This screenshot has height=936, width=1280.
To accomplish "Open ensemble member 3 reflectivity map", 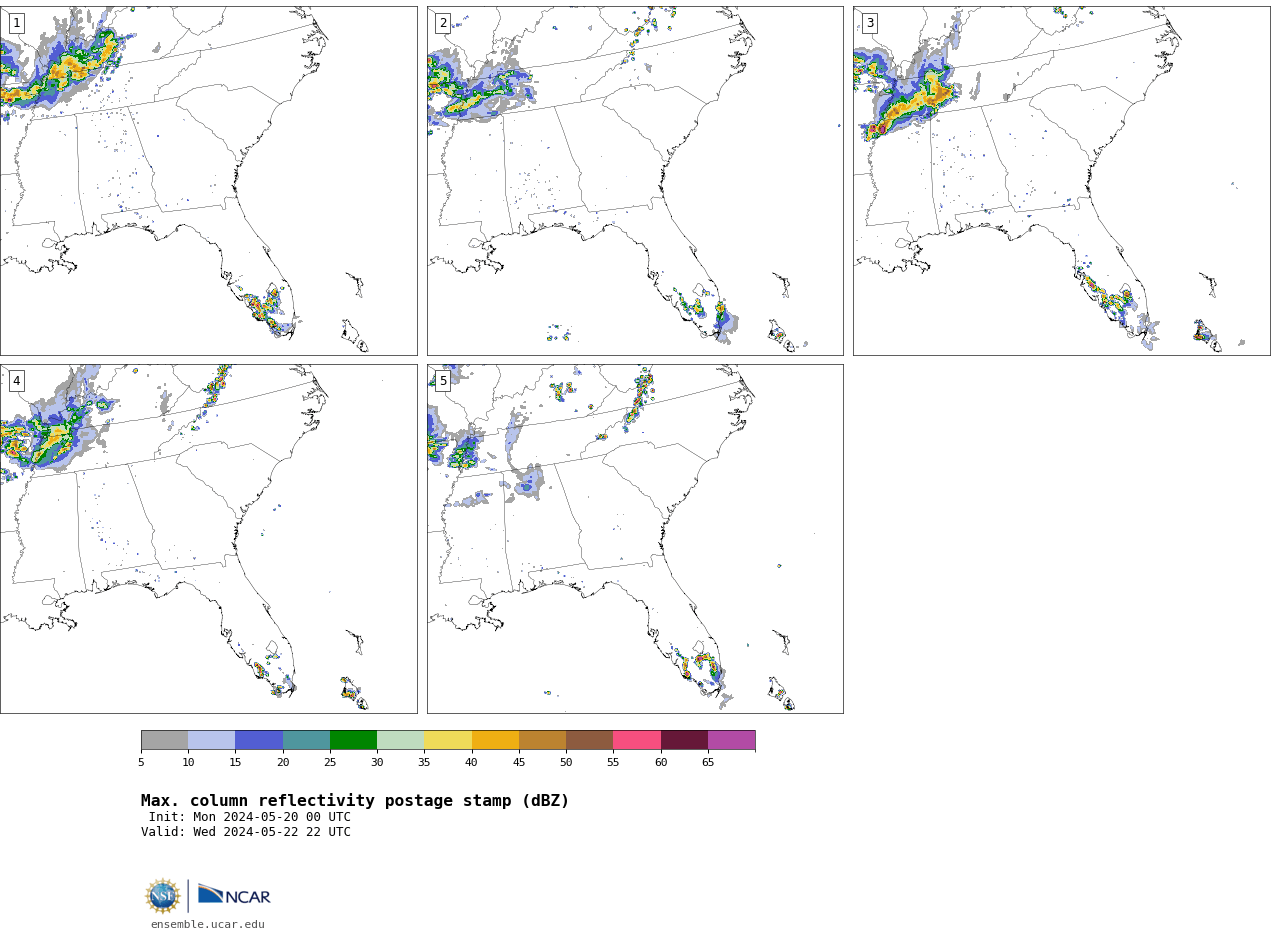I will point(1061,180).
